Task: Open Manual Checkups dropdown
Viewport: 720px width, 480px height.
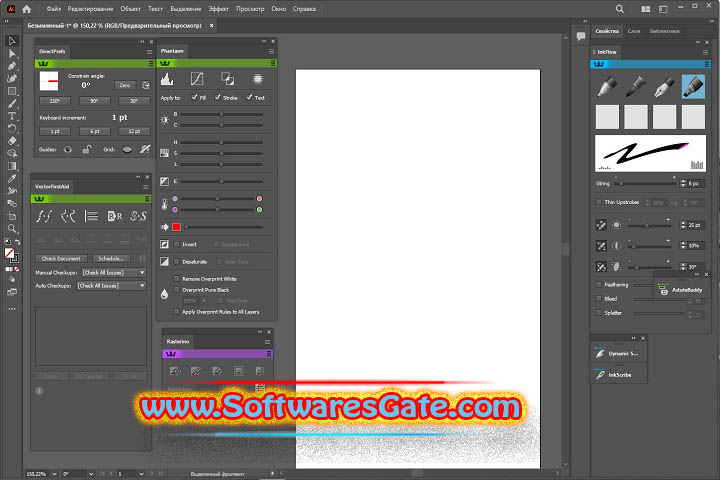Action: click(x=114, y=273)
